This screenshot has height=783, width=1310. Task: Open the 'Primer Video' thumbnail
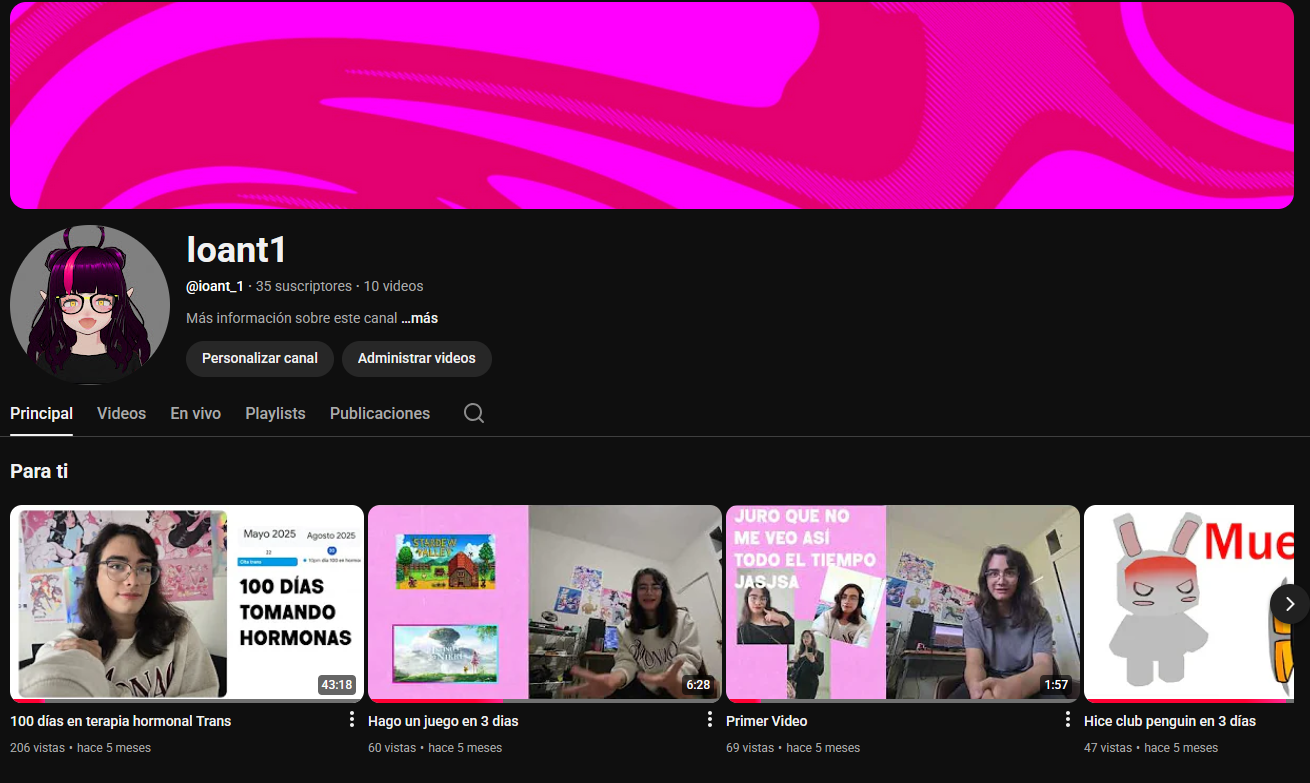coord(903,602)
